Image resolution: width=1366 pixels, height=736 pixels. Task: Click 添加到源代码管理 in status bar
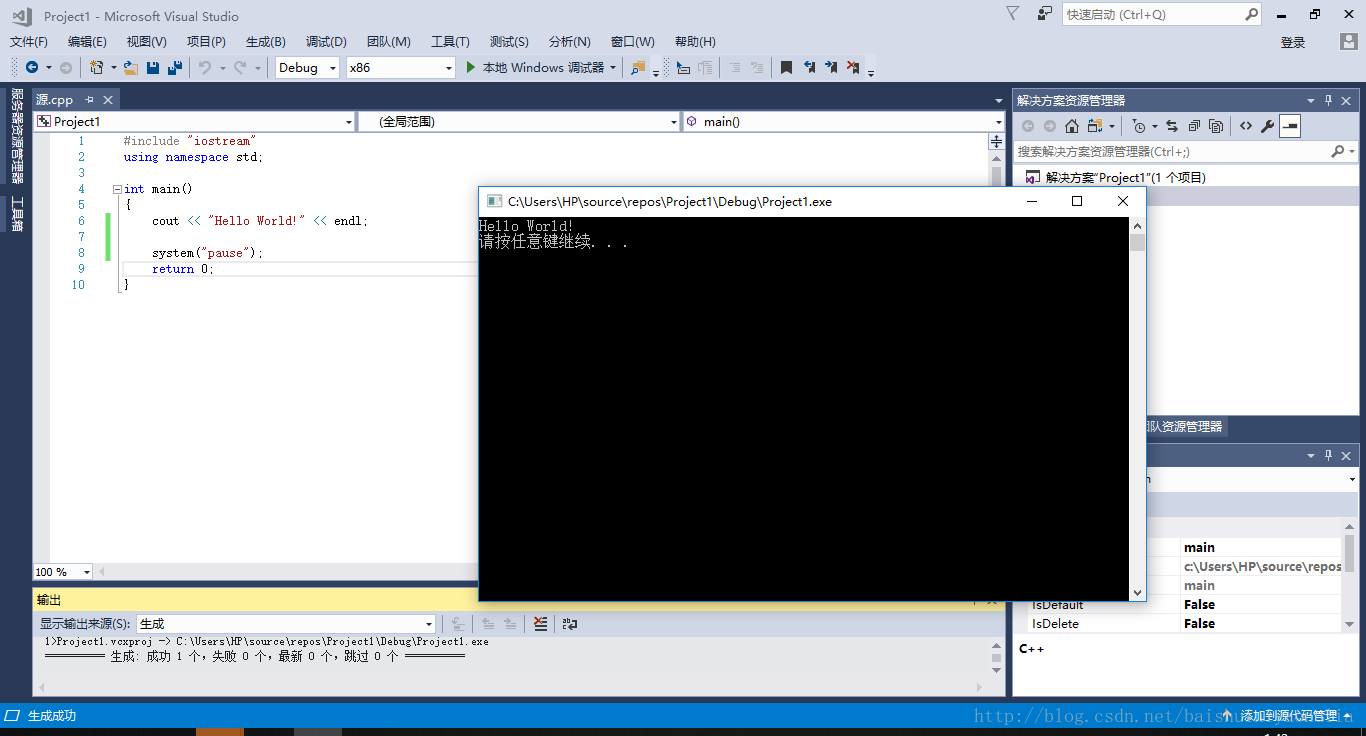pyautogui.click(x=1288, y=716)
